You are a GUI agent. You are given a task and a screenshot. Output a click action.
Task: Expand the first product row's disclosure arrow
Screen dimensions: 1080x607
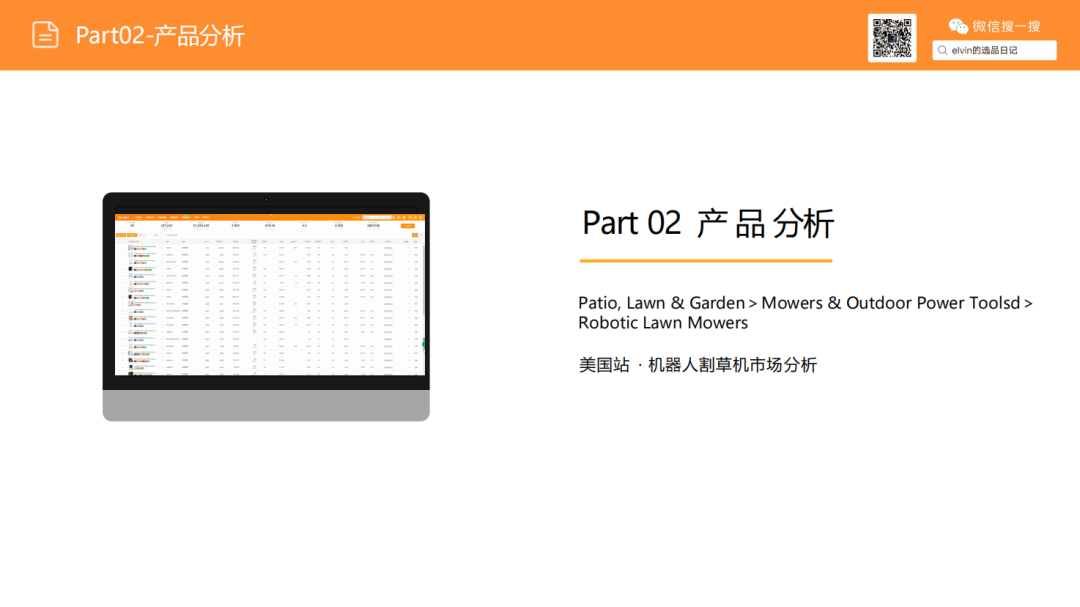coord(124,247)
